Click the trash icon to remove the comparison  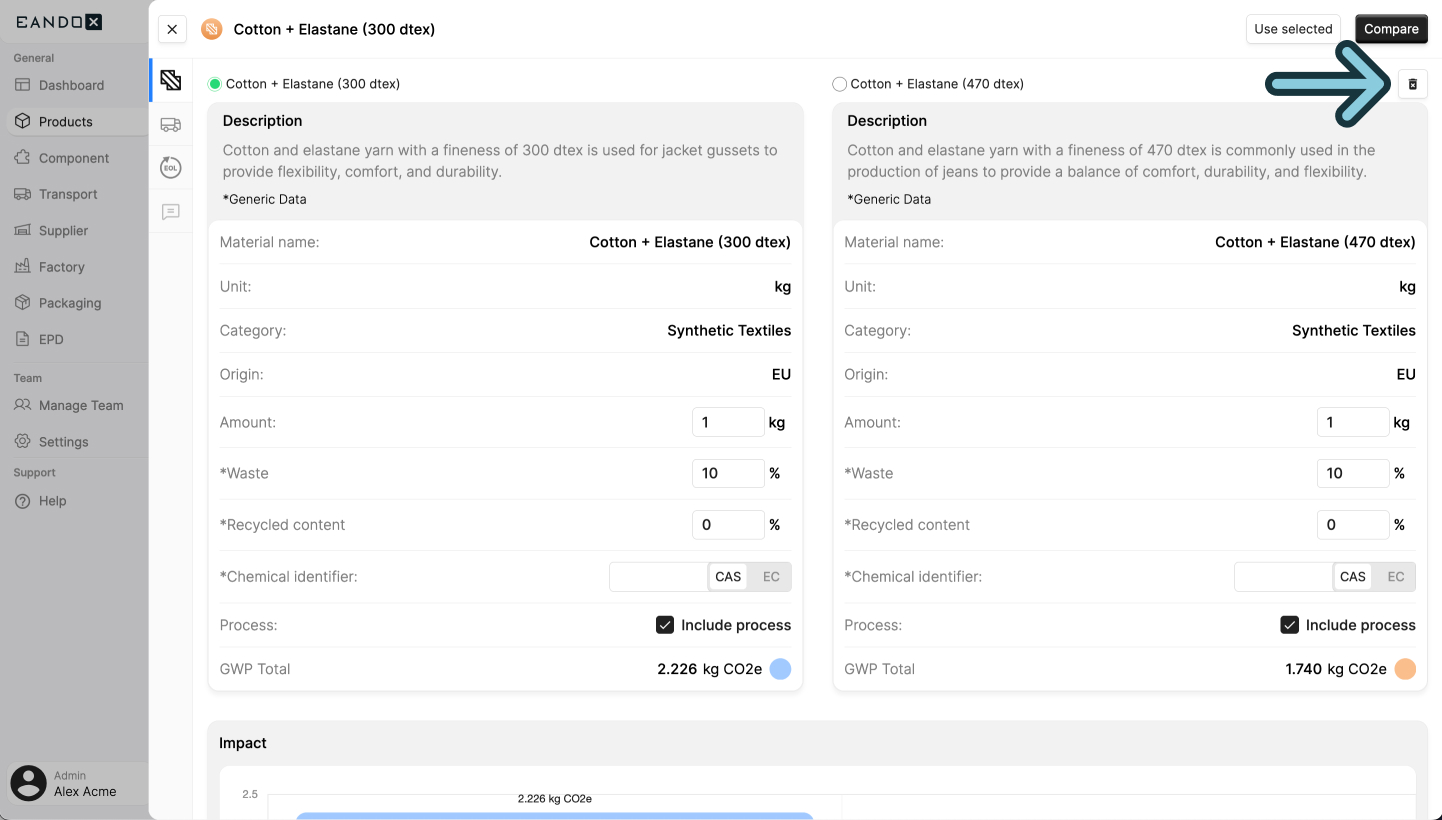(x=1412, y=84)
